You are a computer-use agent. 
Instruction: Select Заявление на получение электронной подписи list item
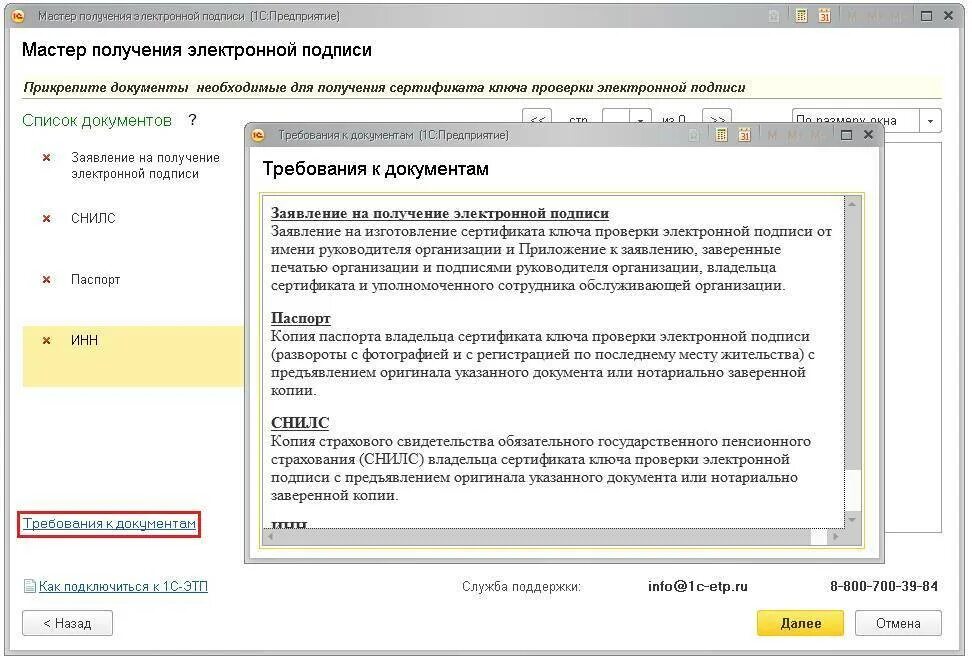pos(145,166)
